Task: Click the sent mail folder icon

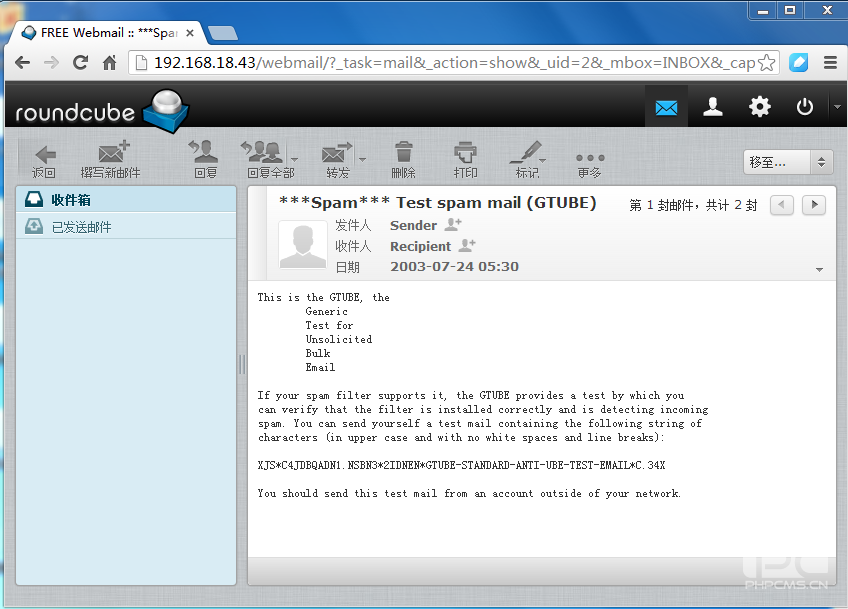Action: [34, 226]
